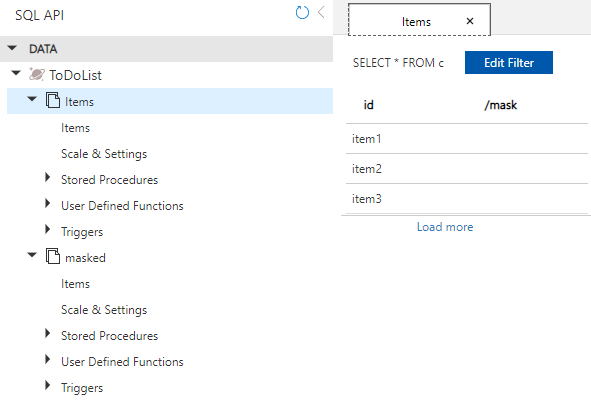Open Scale & Settings under Items container
Screen dimensions: 591x403
tap(104, 154)
